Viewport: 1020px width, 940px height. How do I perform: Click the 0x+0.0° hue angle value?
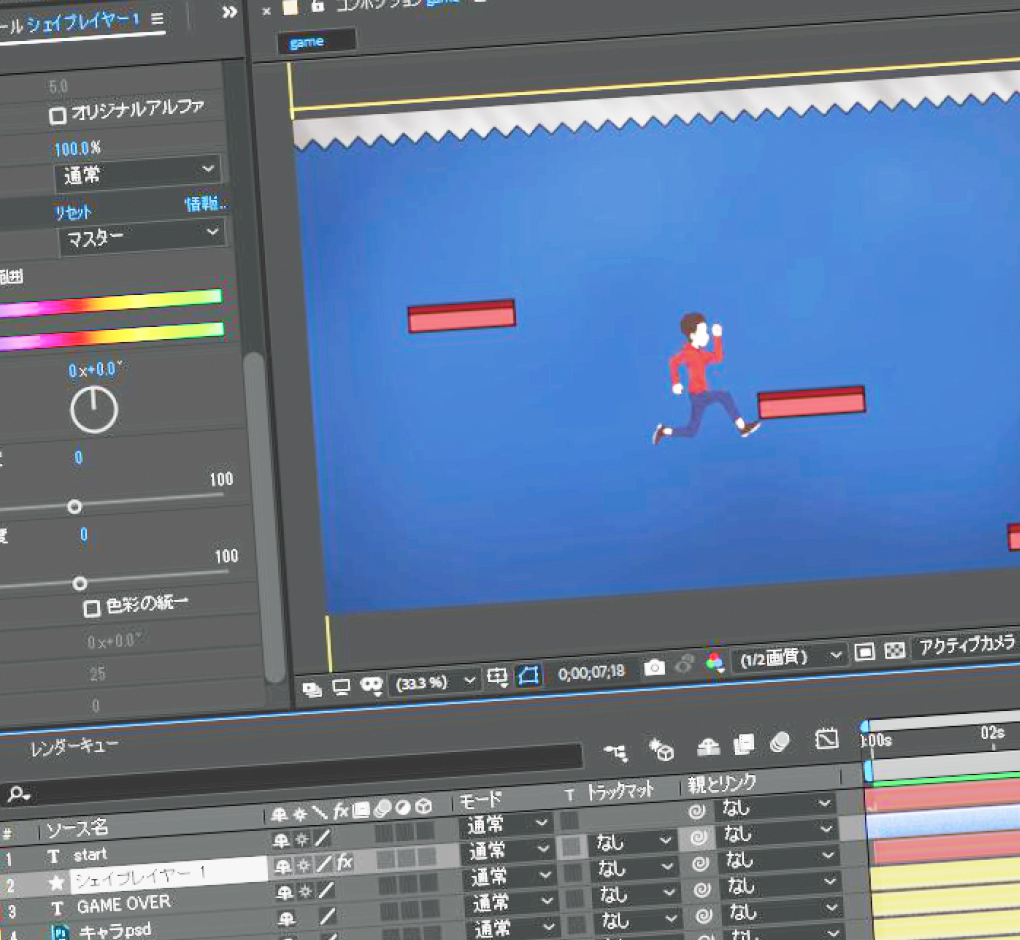94,369
